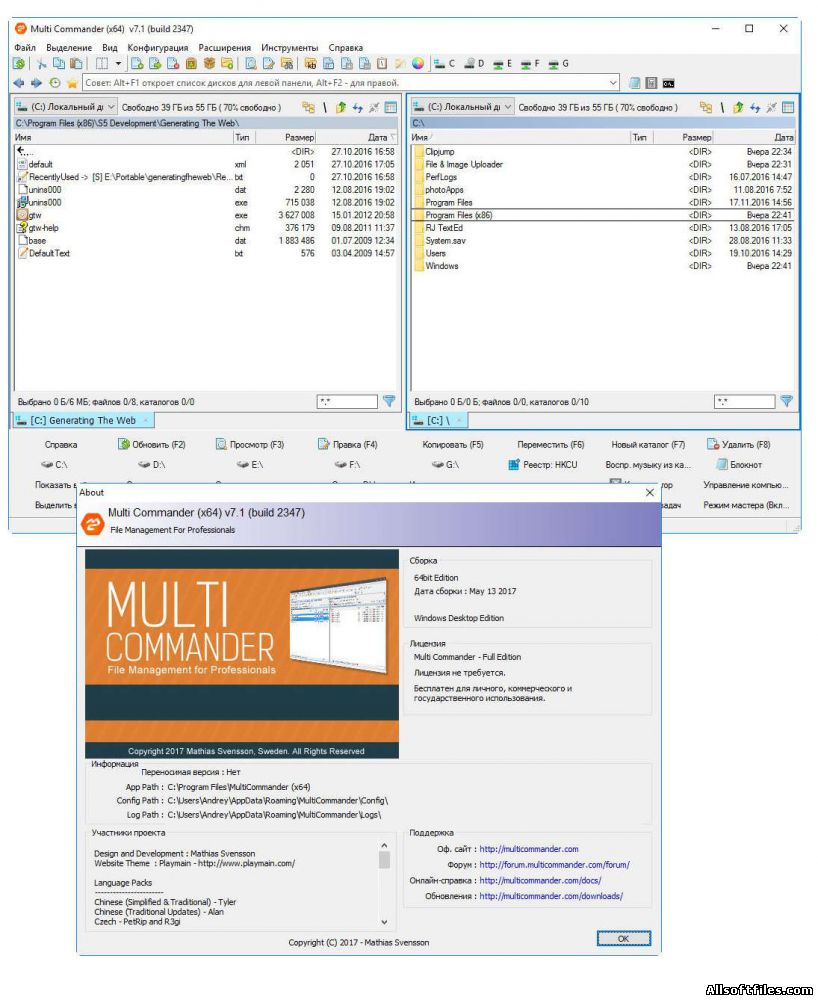Viewport: 818px width, 1000px height.
Task: Open the command prompt console icon
Action: tap(668, 83)
